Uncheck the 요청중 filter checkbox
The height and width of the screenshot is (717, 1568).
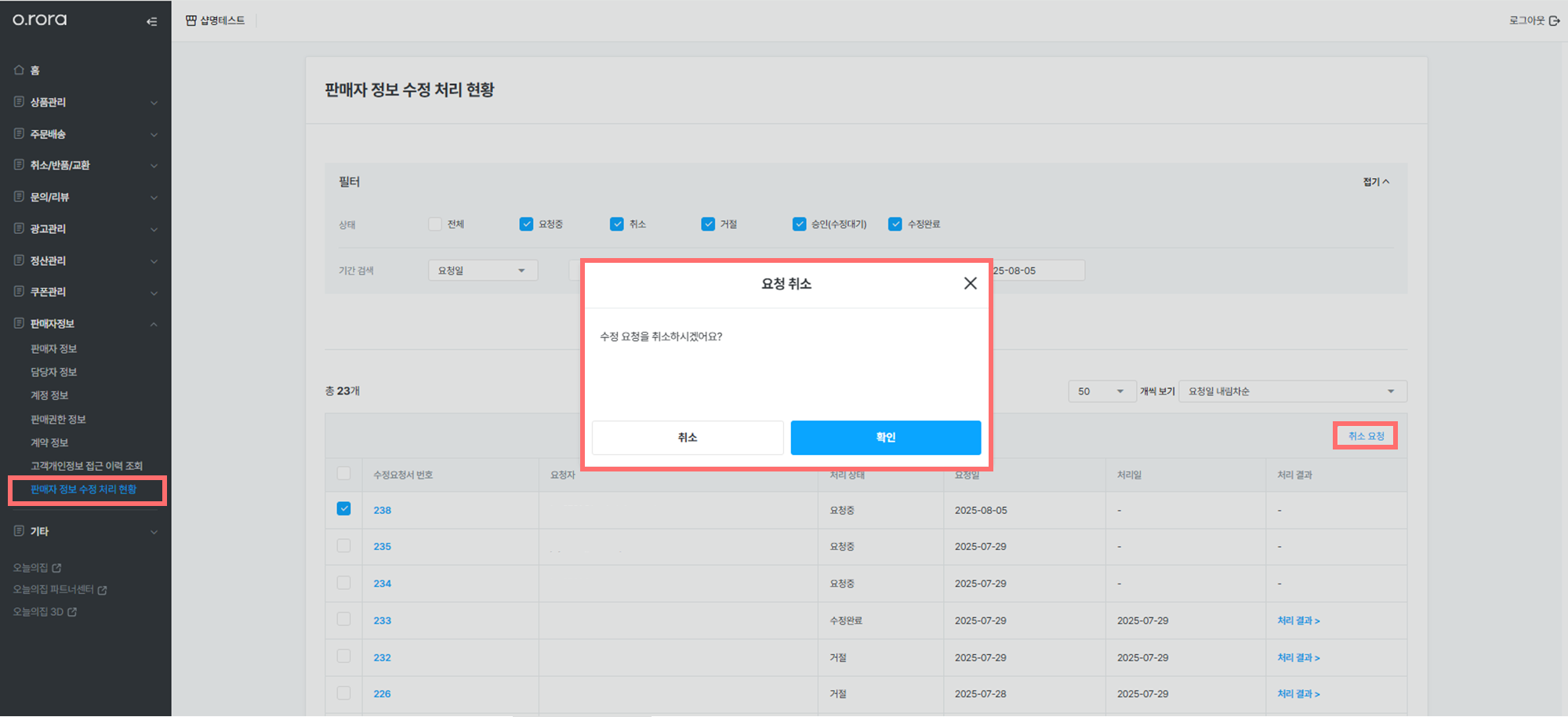[526, 224]
